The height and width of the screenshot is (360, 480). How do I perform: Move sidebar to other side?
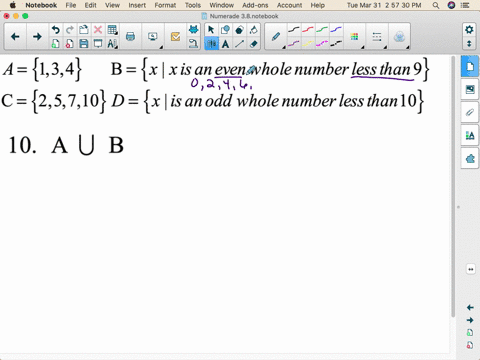pyautogui.click(x=470, y=269)
